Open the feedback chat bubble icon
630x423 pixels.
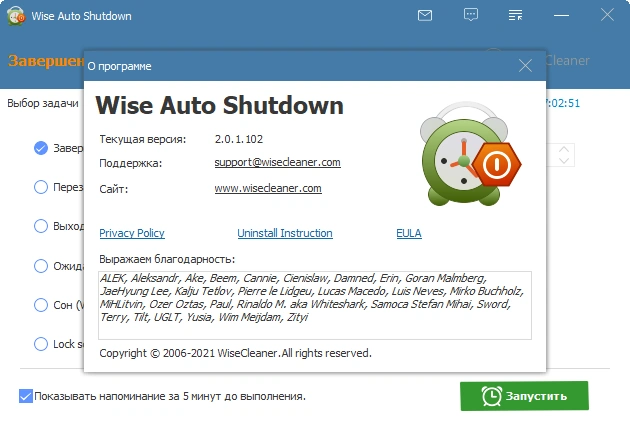click(470, 15)
